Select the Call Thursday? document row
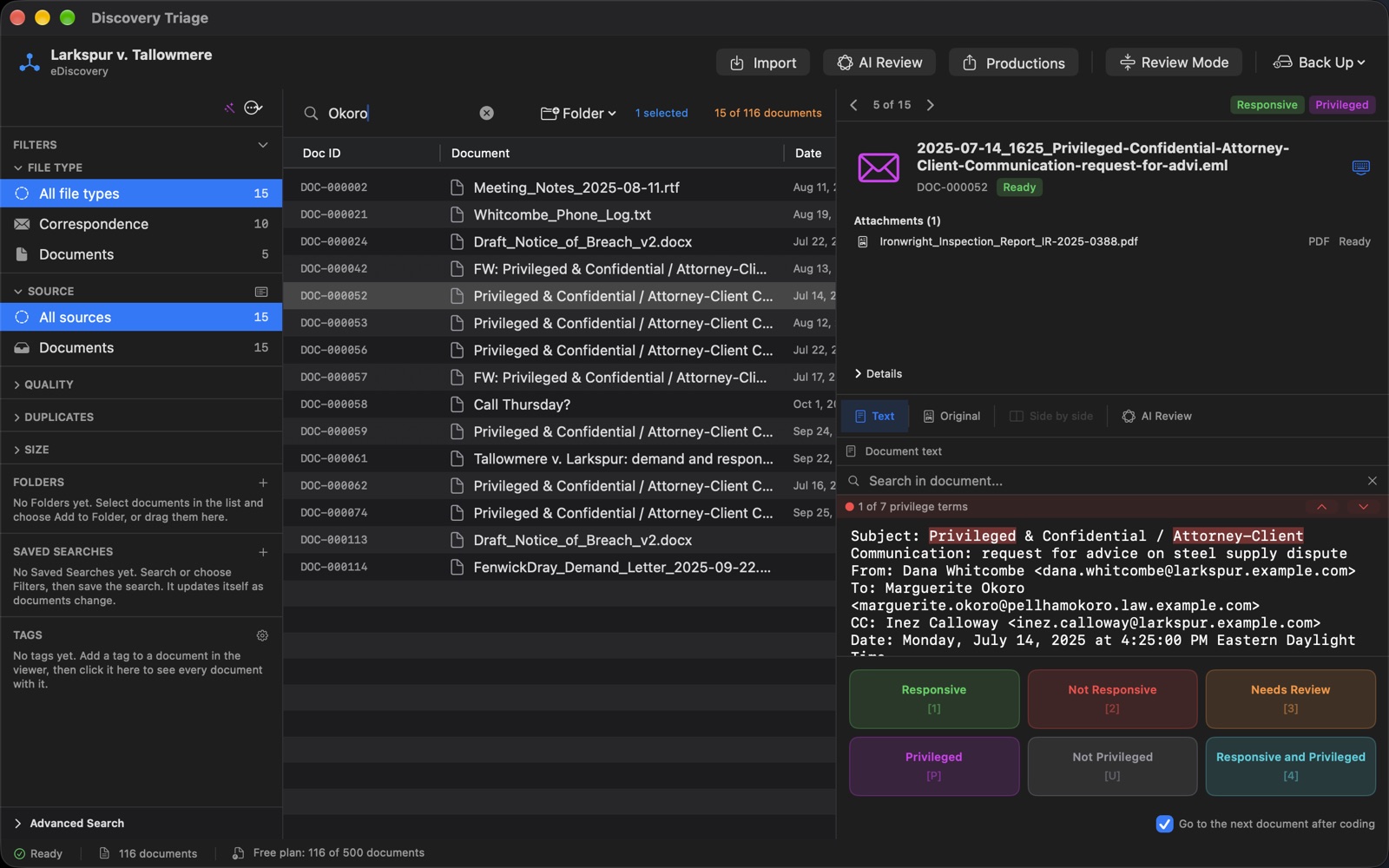 pyautogui.click(x=559, y=404)
